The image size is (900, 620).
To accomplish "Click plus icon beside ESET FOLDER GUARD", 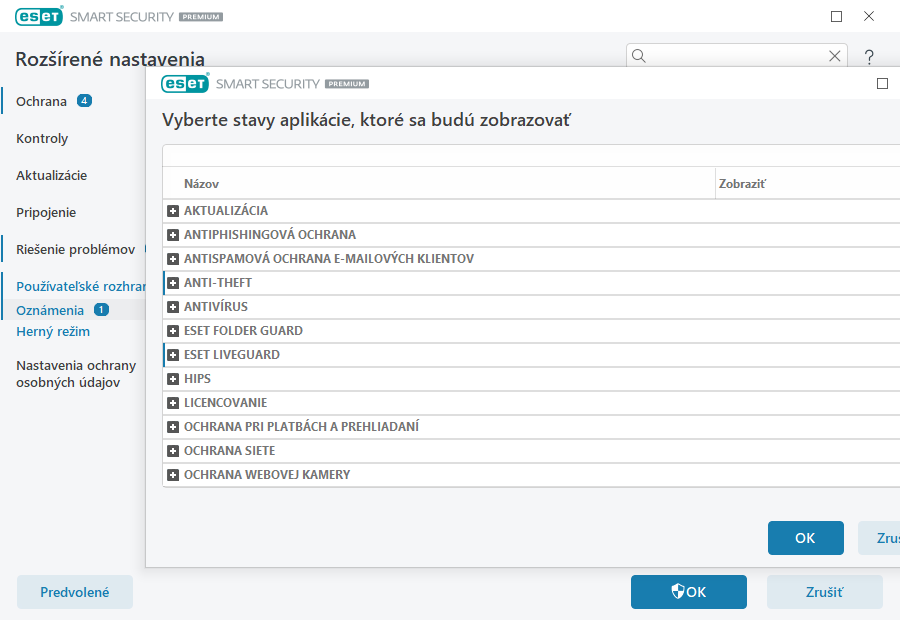I will pyautogui.click(x=173, y=331).
